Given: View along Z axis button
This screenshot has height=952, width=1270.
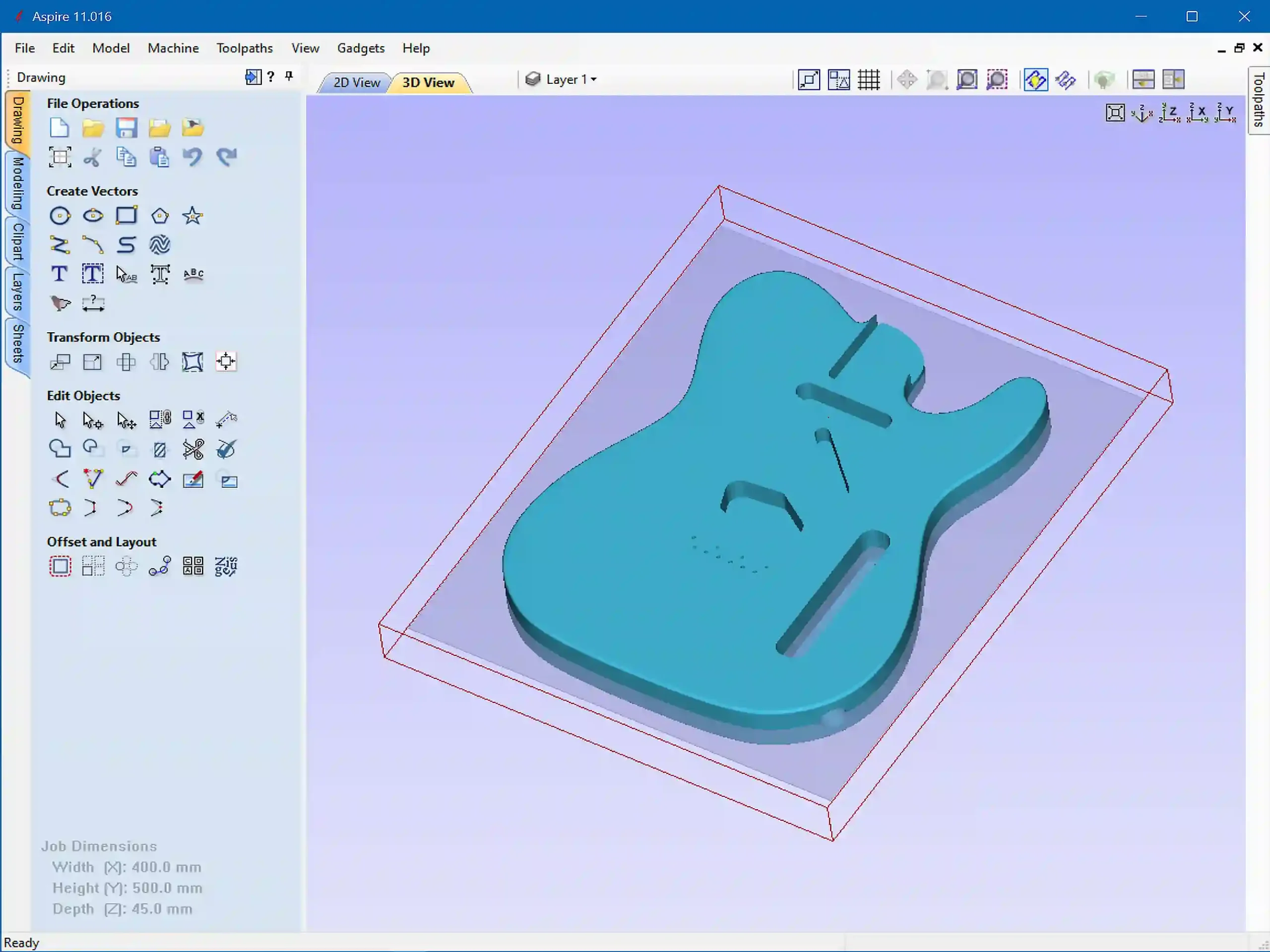Looking at the screenshot, I should (1169, 113).
